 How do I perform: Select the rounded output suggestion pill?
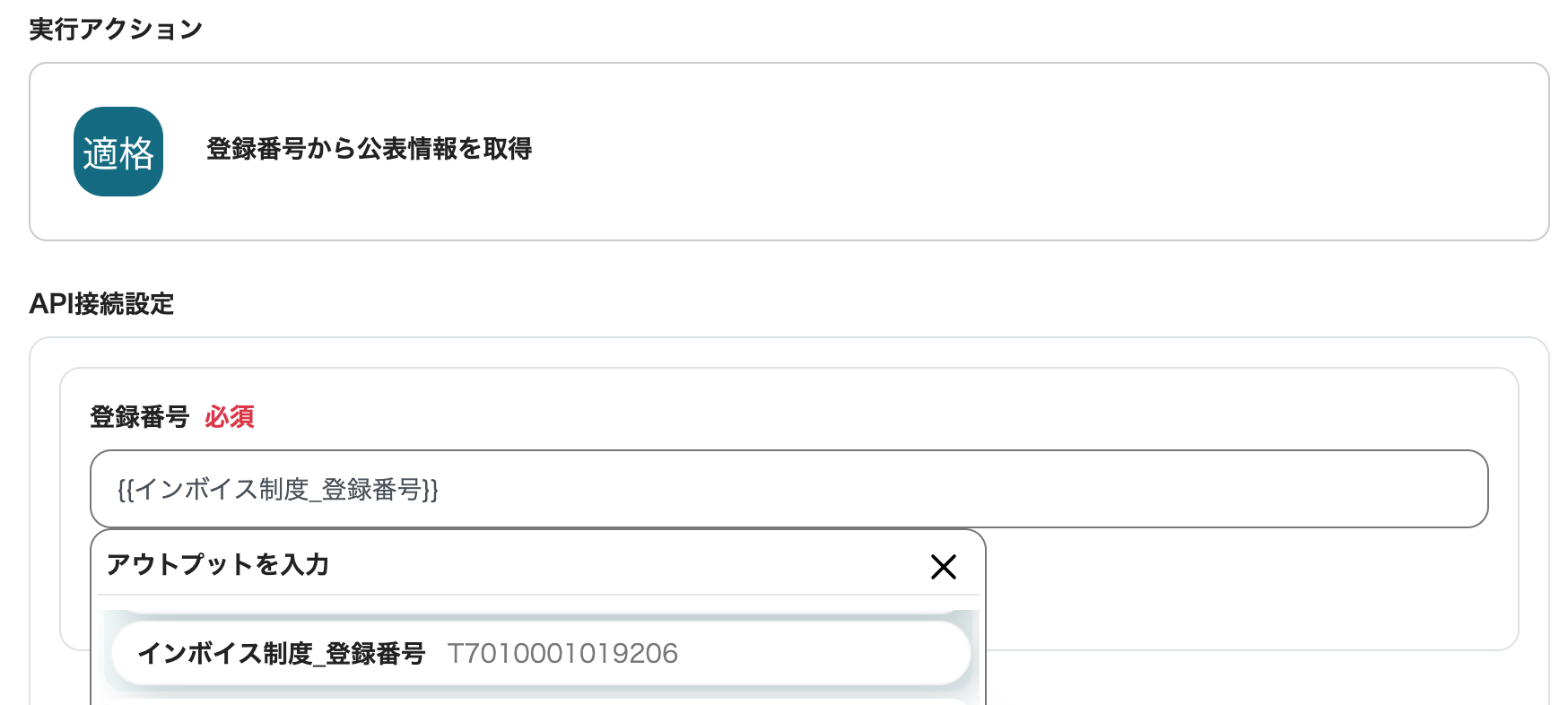[538, 654]
